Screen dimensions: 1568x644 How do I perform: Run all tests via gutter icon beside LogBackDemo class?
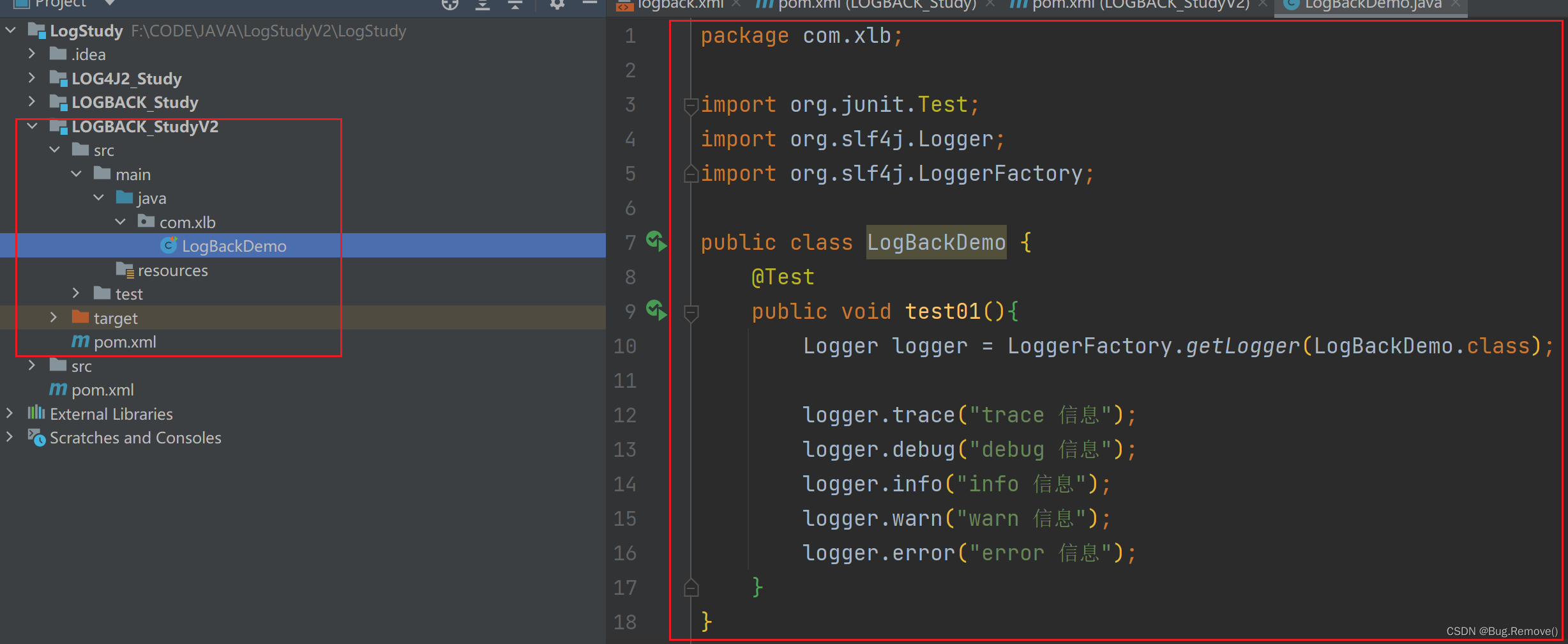pos(655,242)
